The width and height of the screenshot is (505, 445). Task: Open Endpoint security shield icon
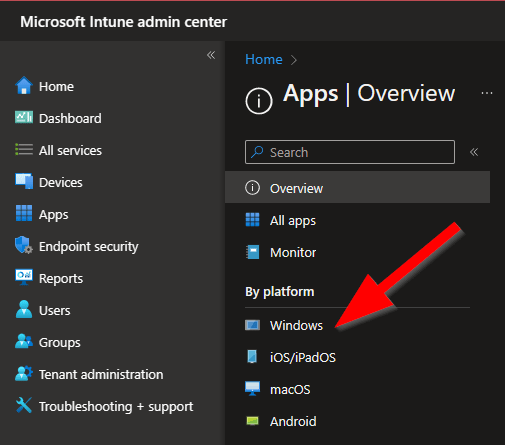(24, 245)
